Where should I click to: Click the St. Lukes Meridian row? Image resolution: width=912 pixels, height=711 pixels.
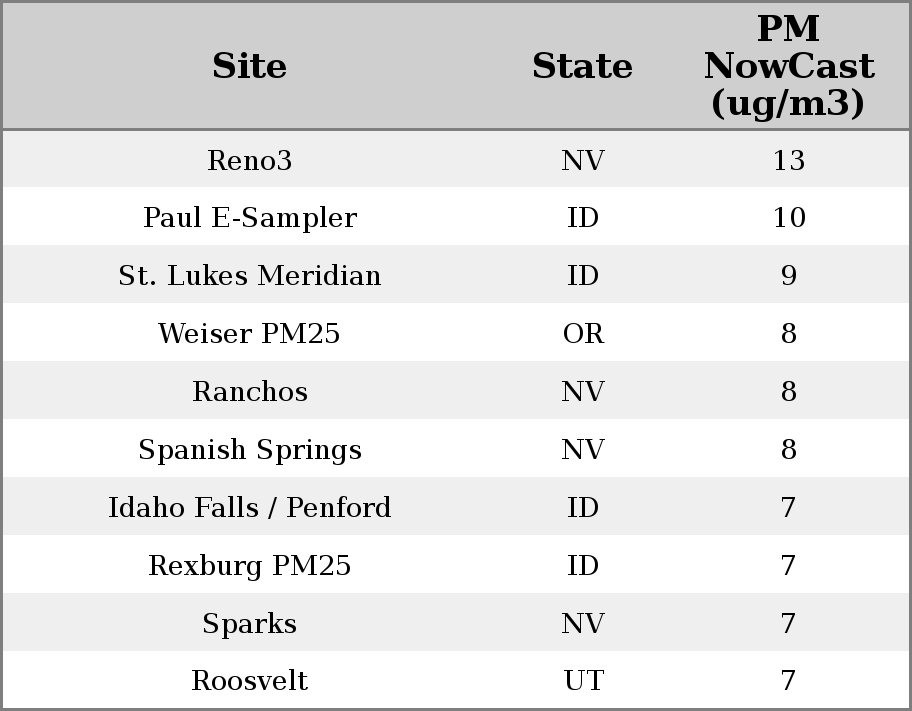click(249, 276)
